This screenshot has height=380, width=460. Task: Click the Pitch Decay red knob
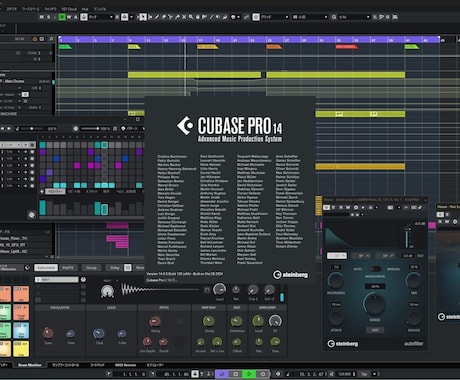[x=155, y=322]
